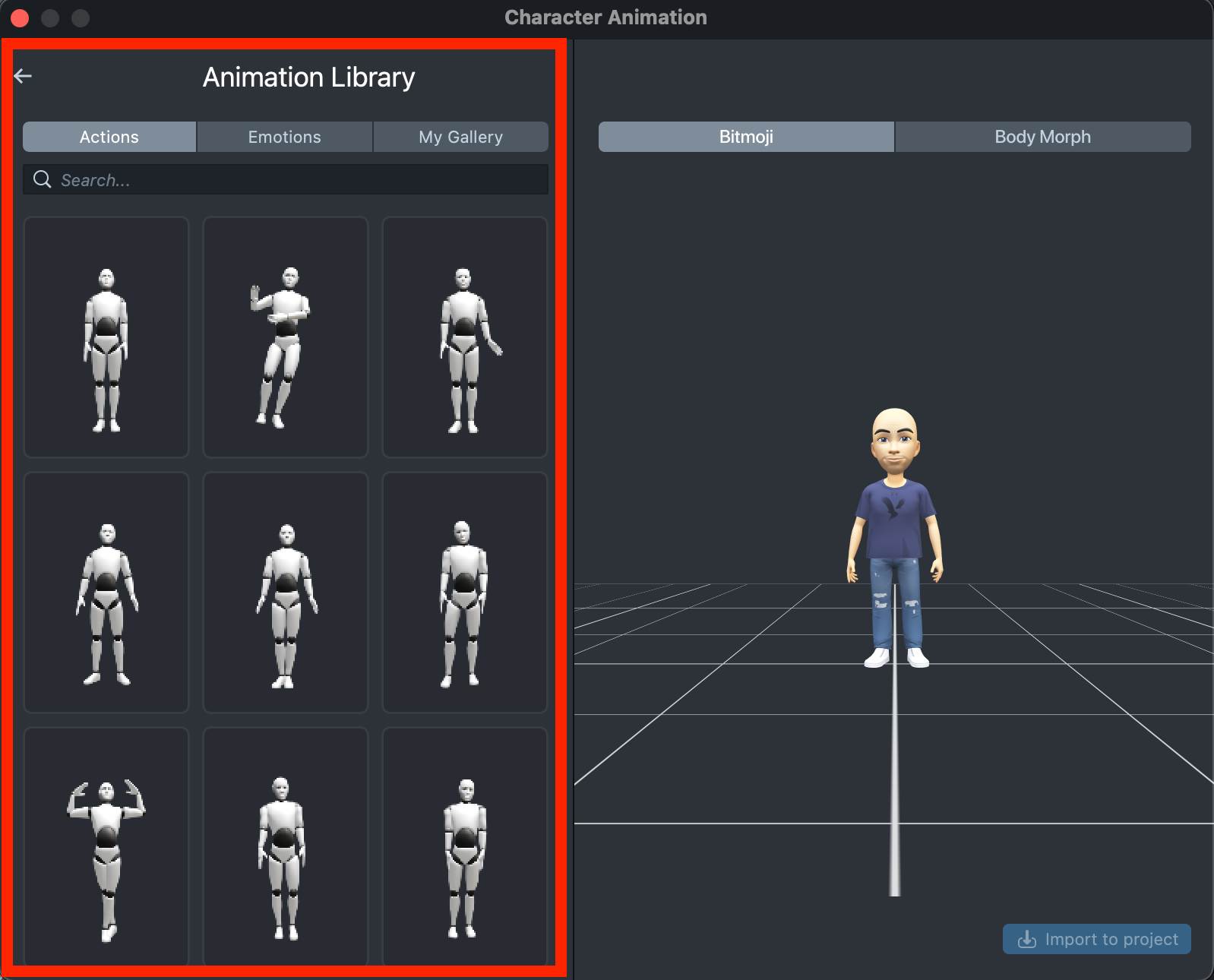Select the Bitmoji character mode
Viewport: 1214px width, 980px height.
745,137
